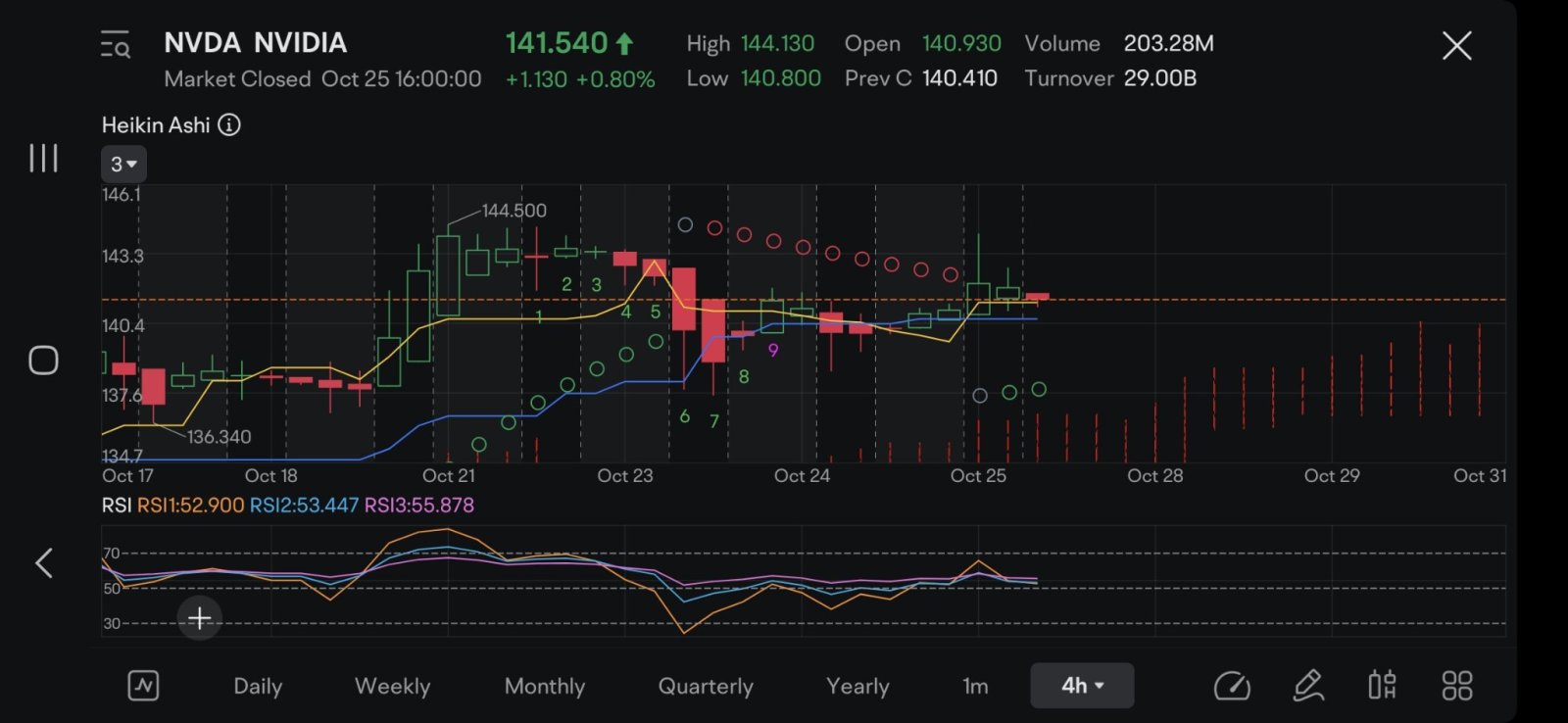Tap the RSI indicator label
The width and height of the screenshot is (1568, 723).
(116, 506)
